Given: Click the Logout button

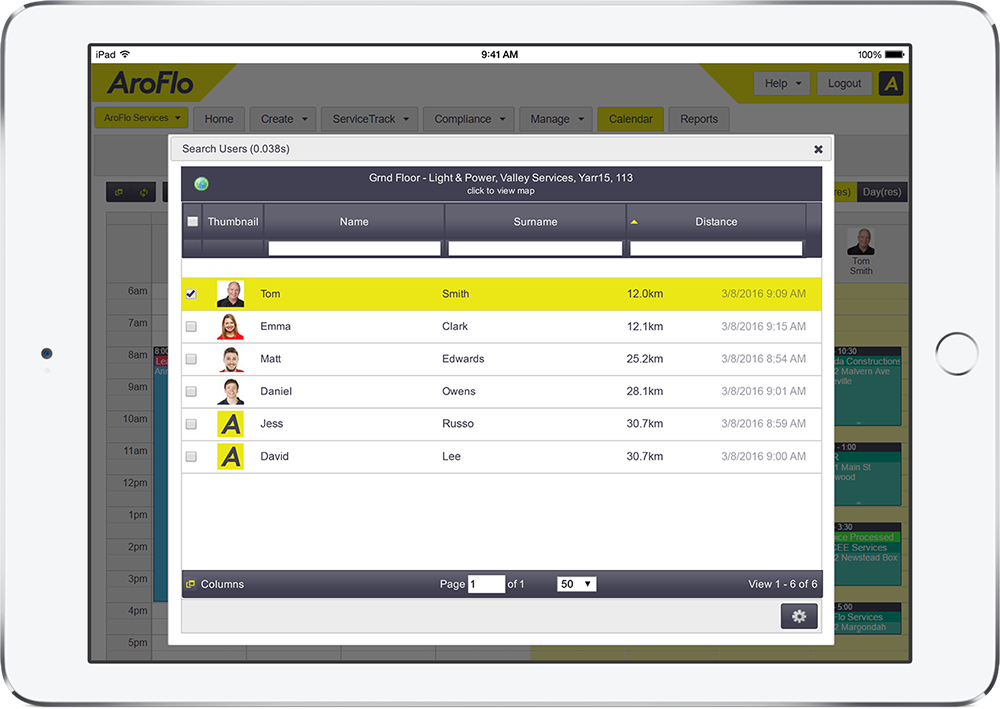Looking at the screenshot, I should click(x=844, y=84).
